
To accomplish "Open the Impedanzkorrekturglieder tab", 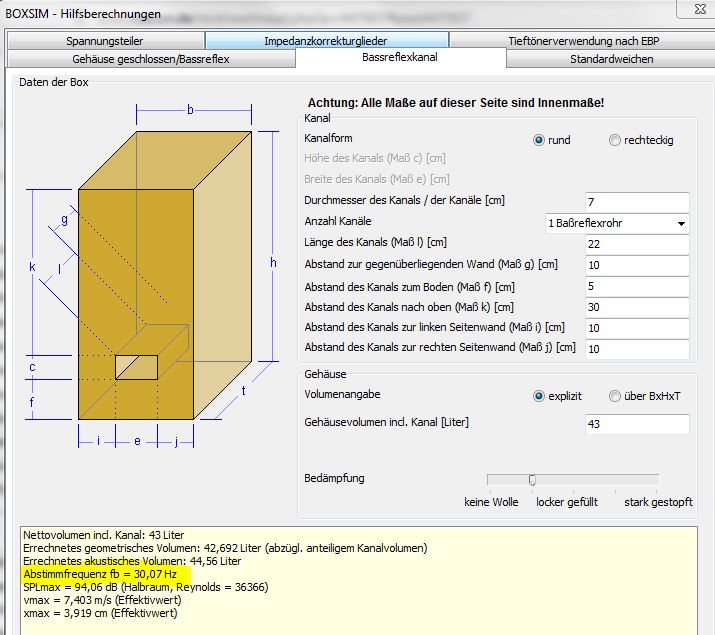I will (327, 40).
